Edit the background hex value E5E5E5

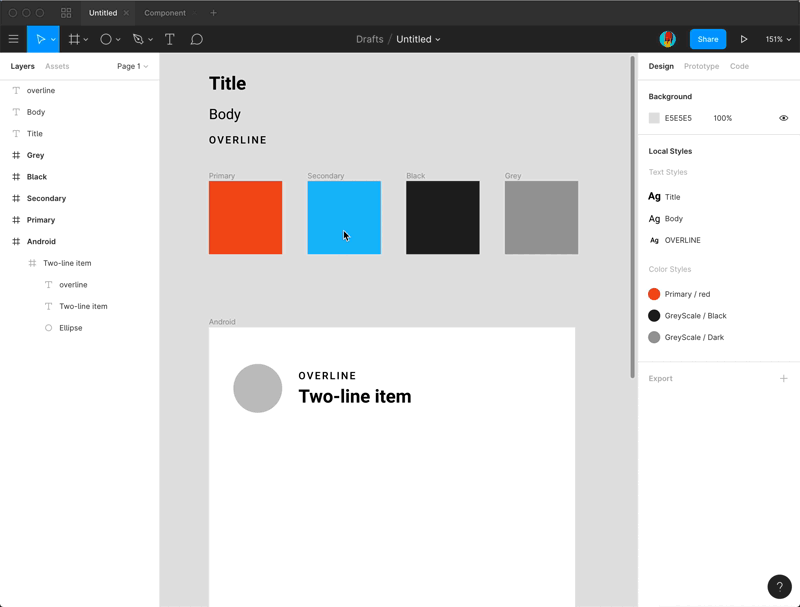tap(678, 118)
